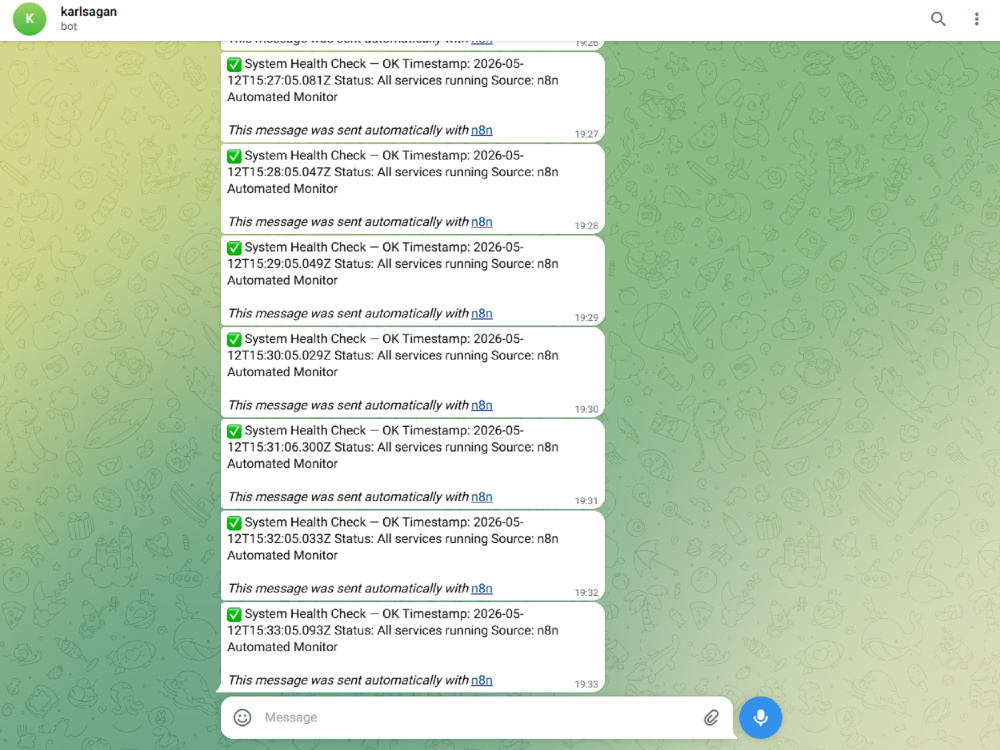Click the 19:32 message time stamp
The image size is (1000, 750).
tap(586, 592)
